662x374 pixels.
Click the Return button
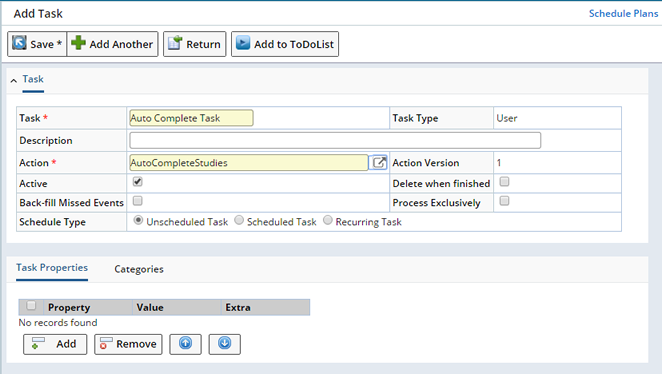coord(195,44)
